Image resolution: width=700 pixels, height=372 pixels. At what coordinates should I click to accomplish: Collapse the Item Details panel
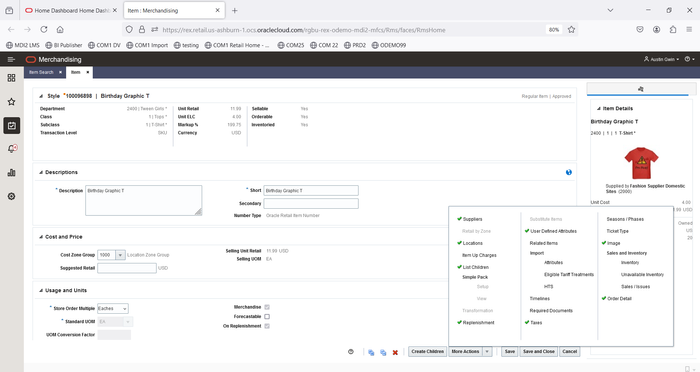point(599,109)
